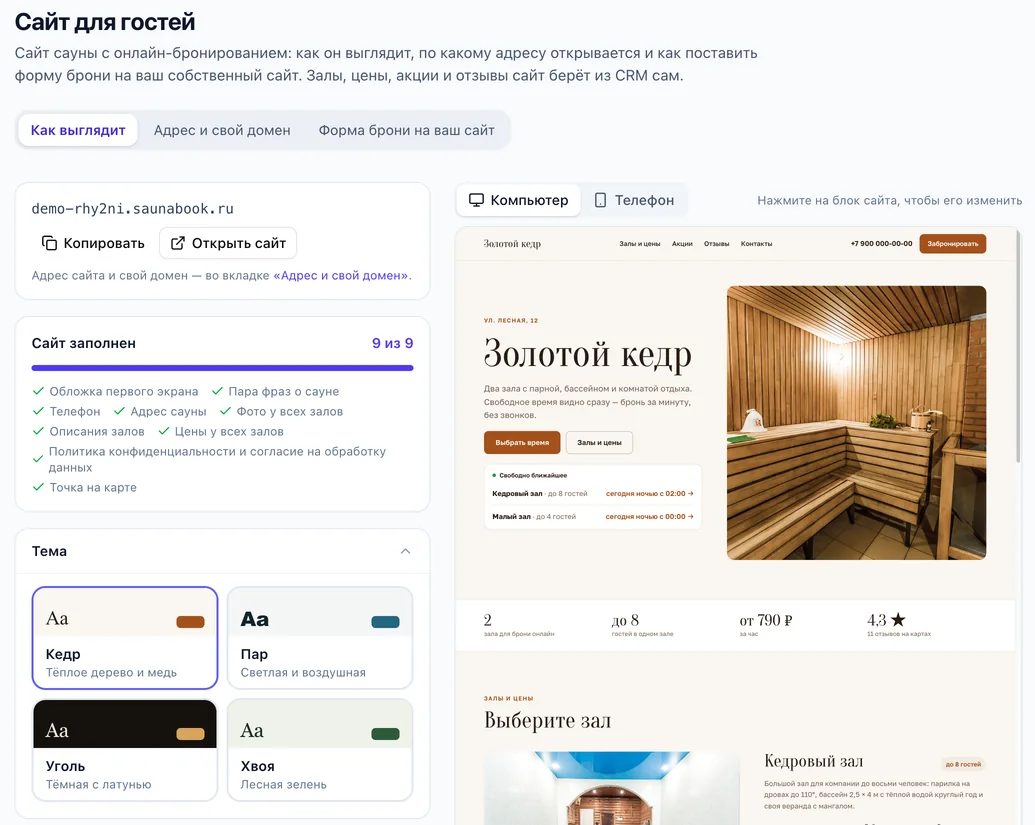Switch preview to Компьютер view
The width and height of the screenshot is (1035, 825).
[518, 200]
